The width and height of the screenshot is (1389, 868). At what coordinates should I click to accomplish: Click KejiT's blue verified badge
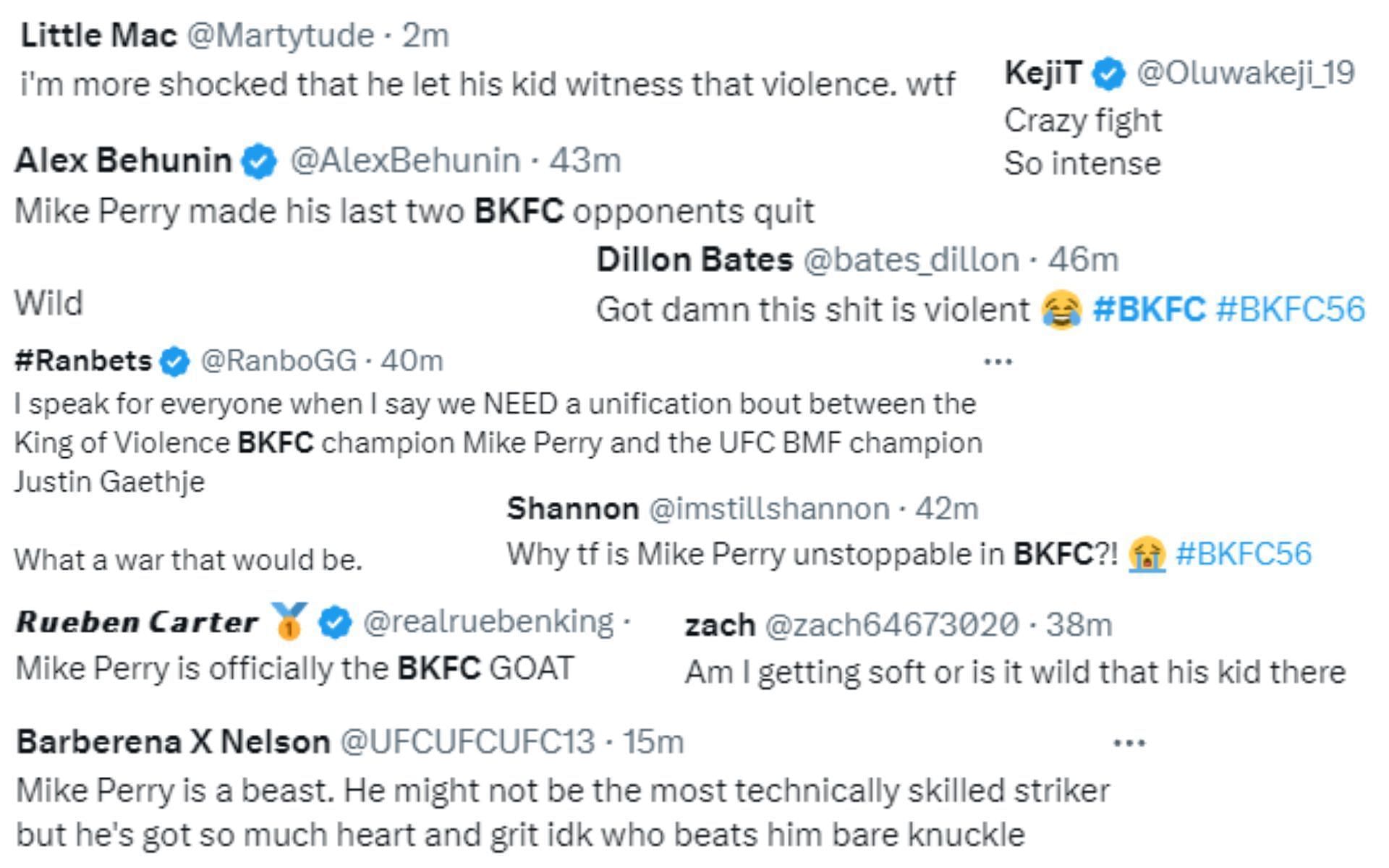[1108, 74]
